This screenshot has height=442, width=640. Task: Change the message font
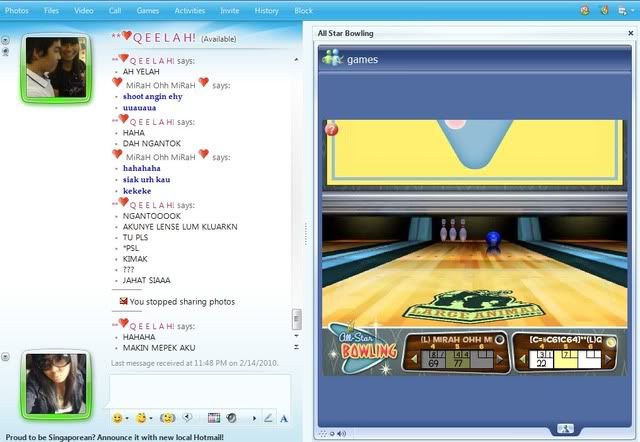284,419
